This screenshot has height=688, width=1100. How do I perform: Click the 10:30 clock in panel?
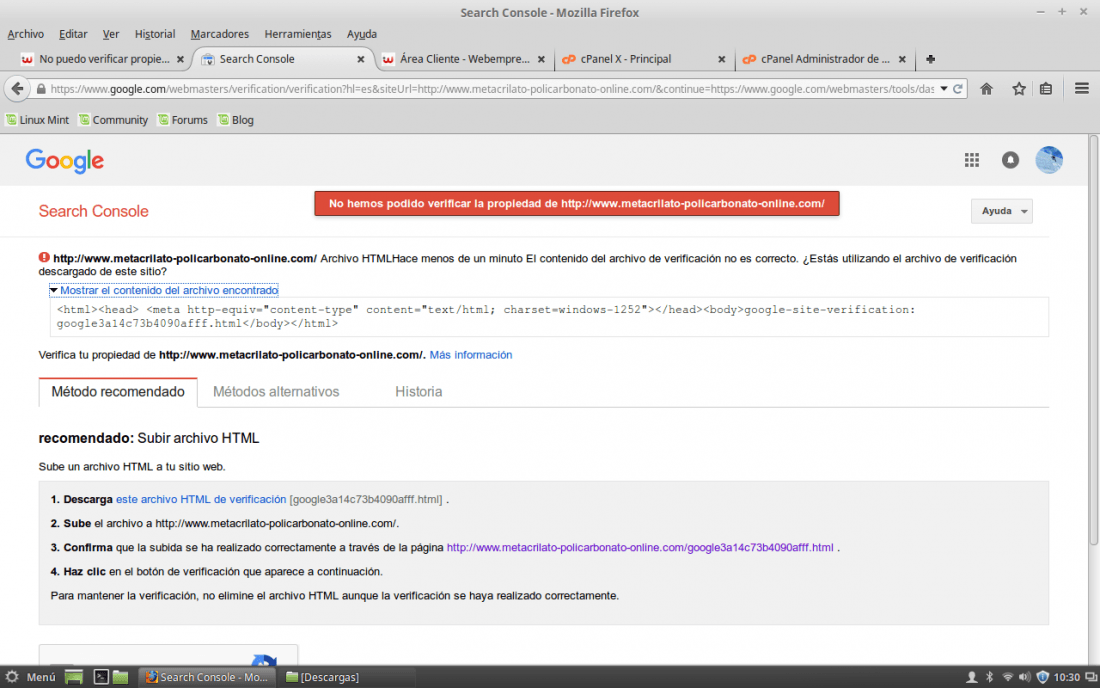coord(1066,677)
